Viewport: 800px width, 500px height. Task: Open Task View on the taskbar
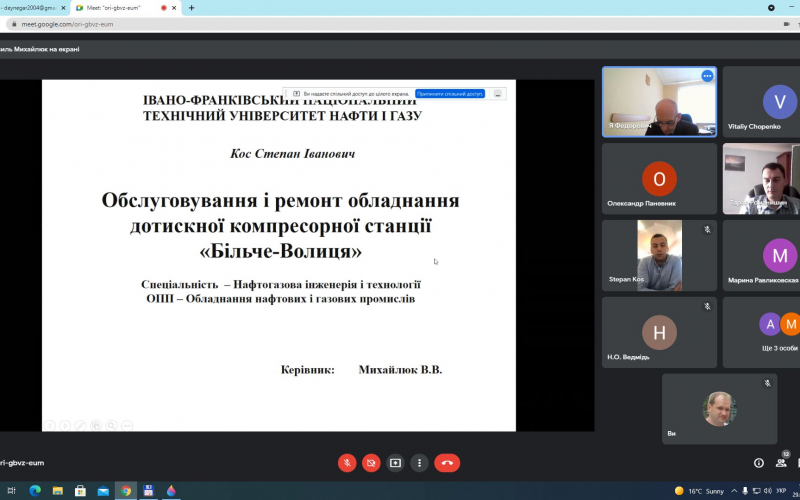coord(12,491)
